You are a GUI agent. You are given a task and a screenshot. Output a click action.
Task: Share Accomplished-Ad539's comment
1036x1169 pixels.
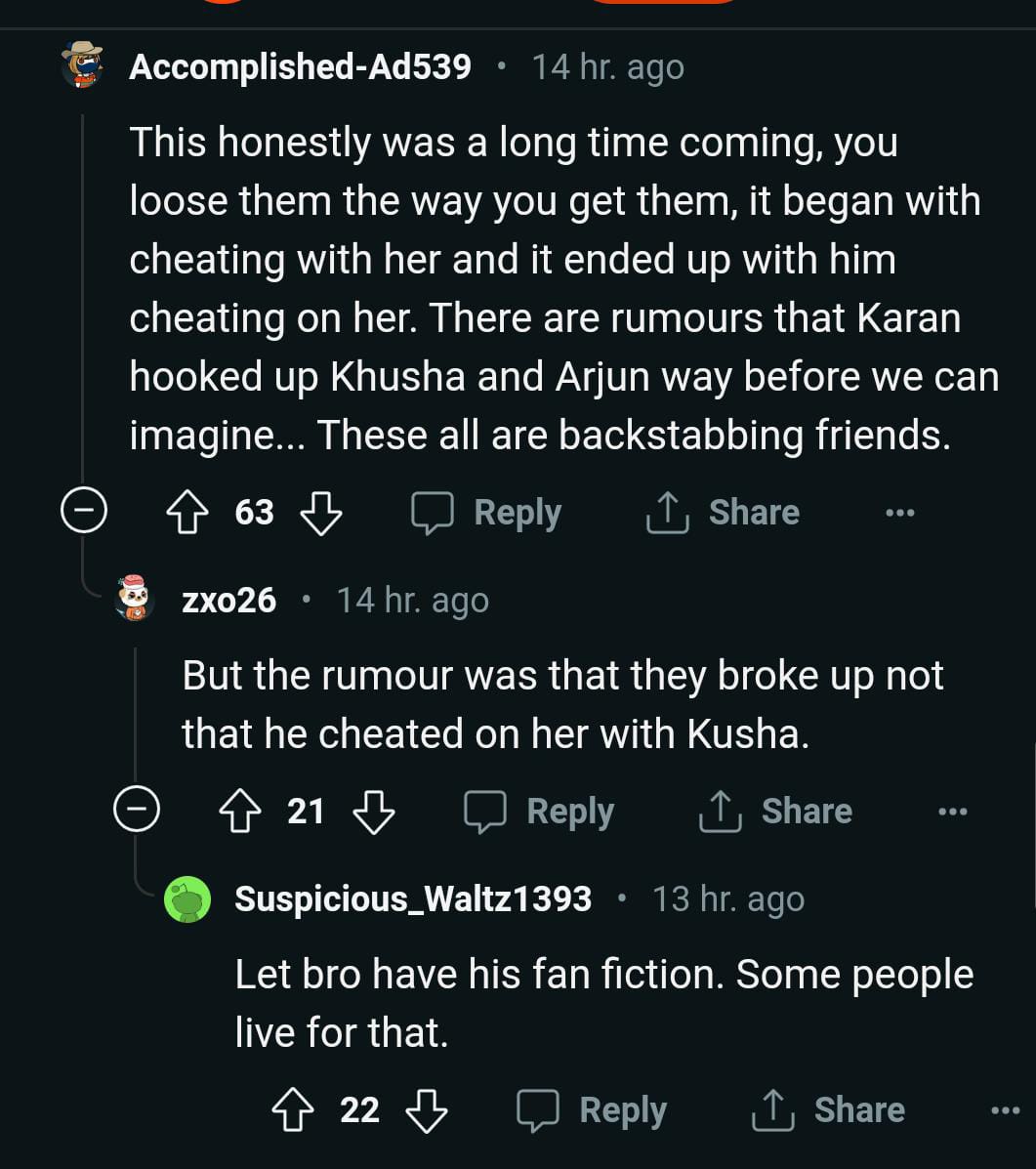click(724, 513)
